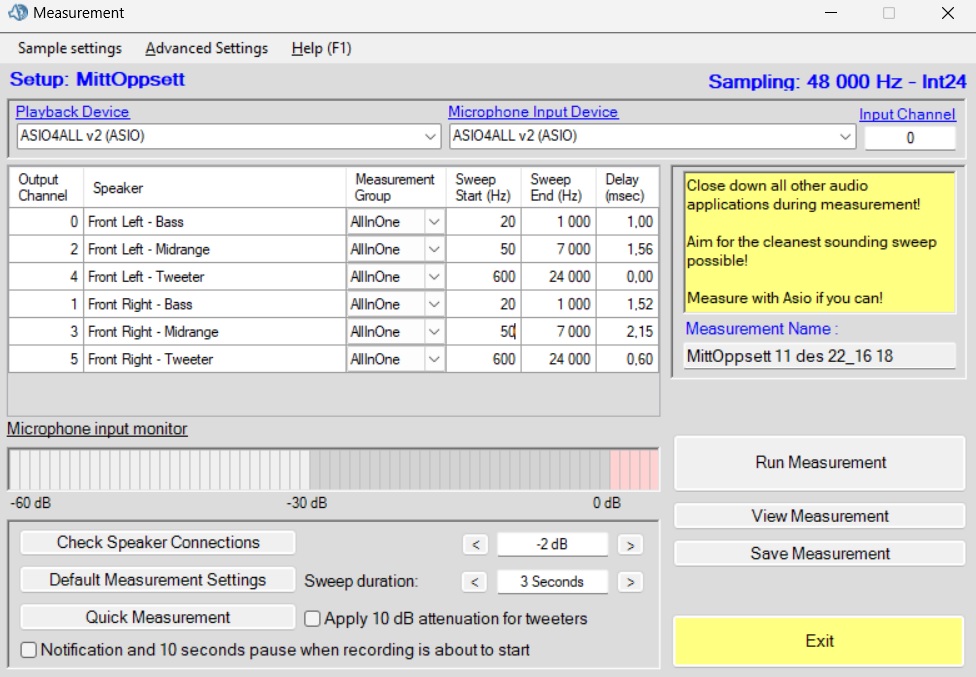Screen dimensions: 976x677
Task: Click Check Speaker Connections button
Action: coord(158,542)
